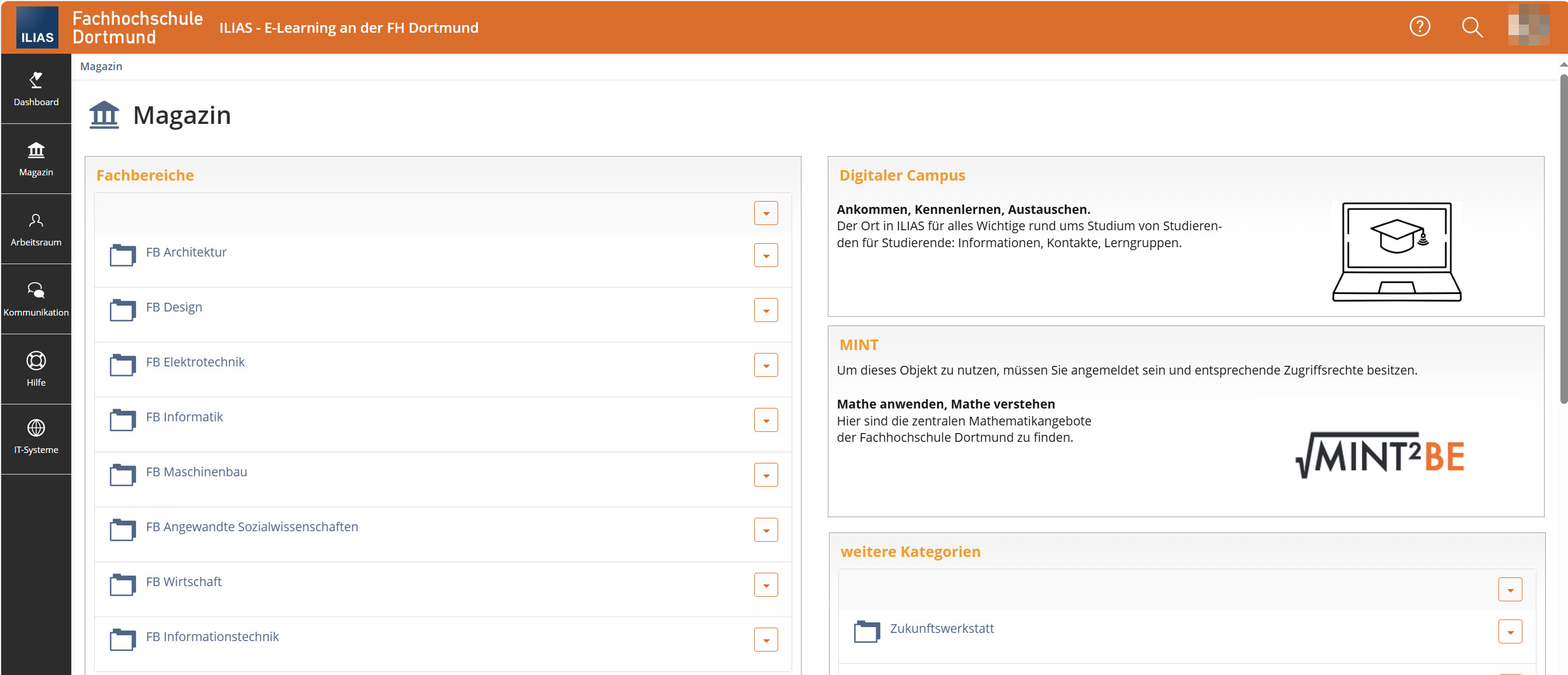The height and width of the screenshot is (675, 1568).
Task: Open the FB Angewandte Sozialwissenschaften link
Action: tap(252, 527)
